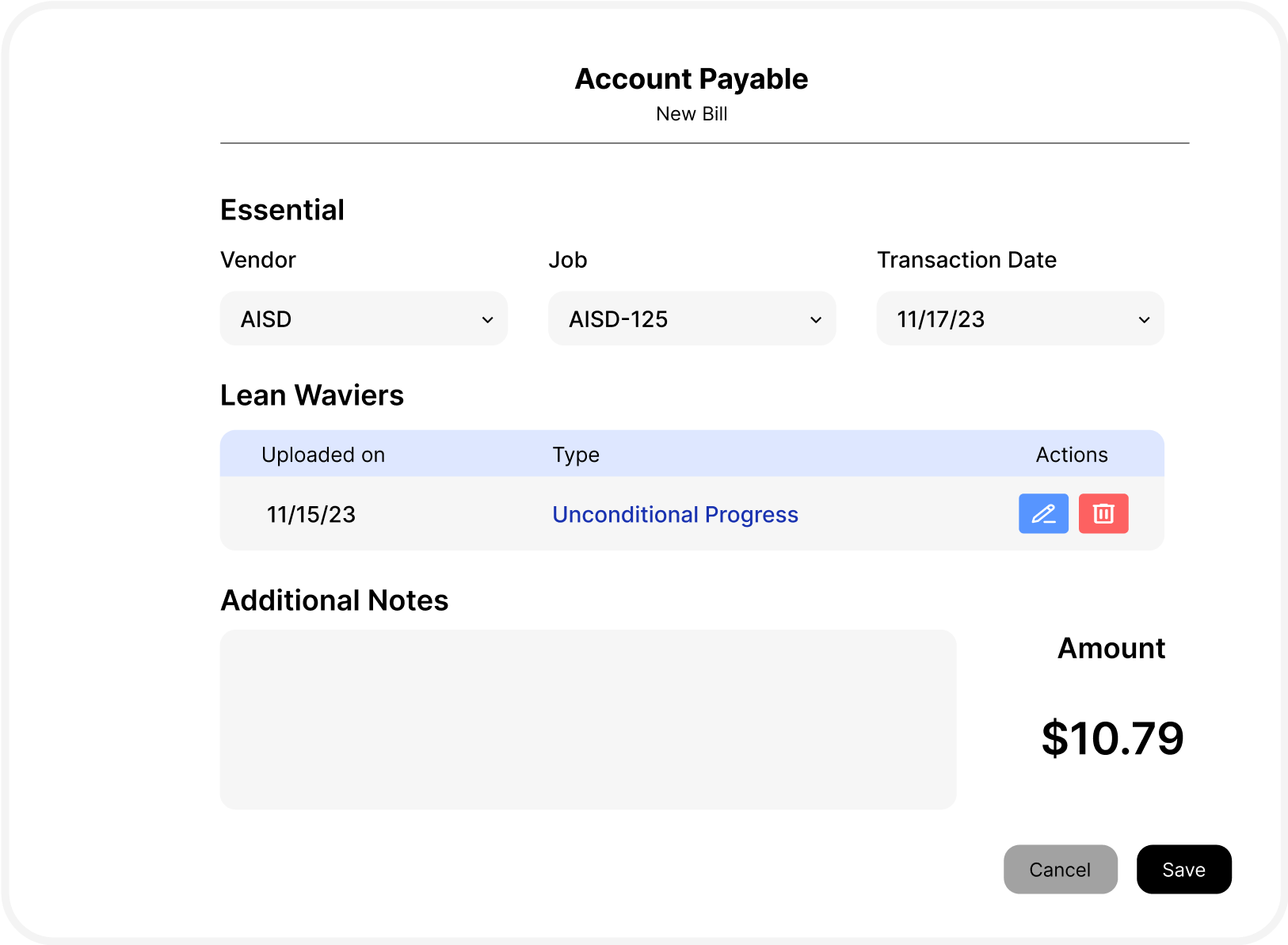Screen dimensions: 1288x945
Task: Click the $10.79 amount value
Action: tap(1112, 738)
